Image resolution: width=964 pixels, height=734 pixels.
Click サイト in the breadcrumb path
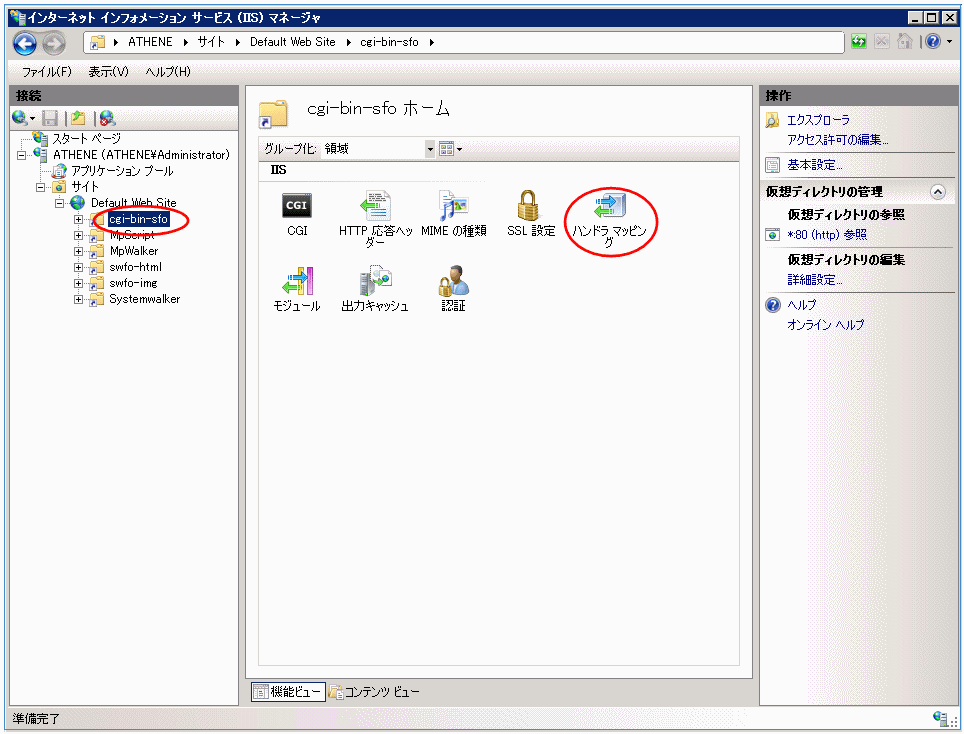click(211, 42)
